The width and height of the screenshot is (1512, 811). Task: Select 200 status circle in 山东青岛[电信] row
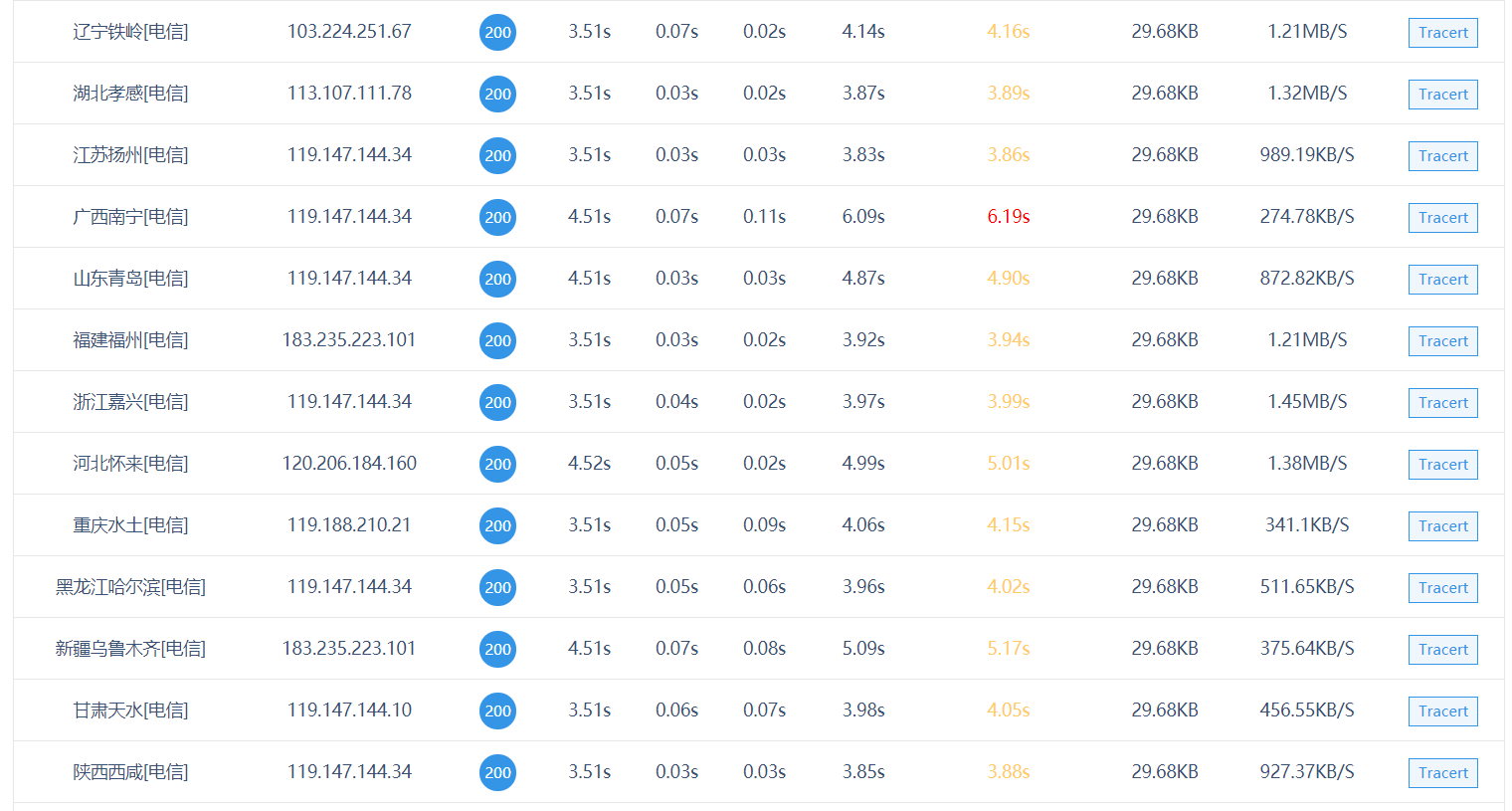pos(497,279)
